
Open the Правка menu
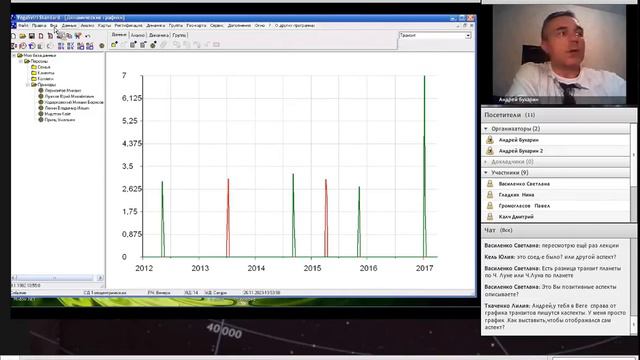point(39,25)
